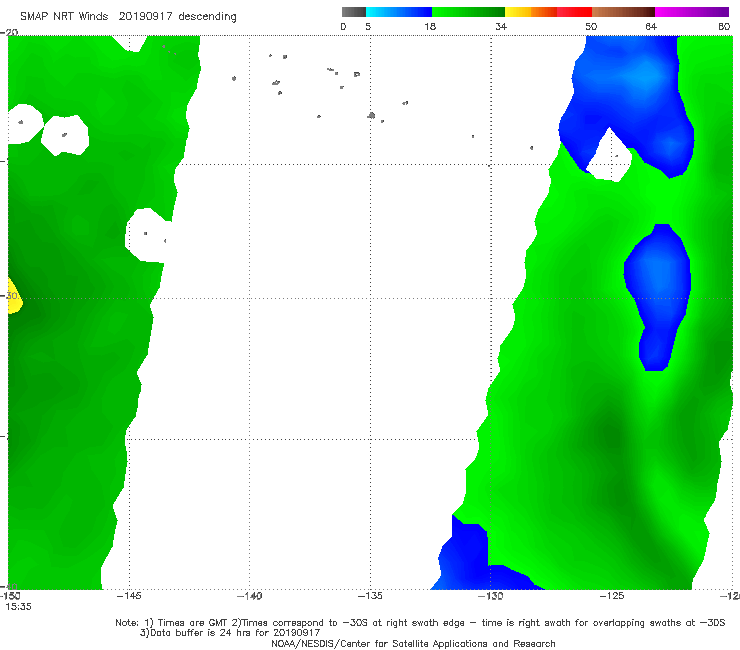Click the color bar label '18'
This screenshot has height=650, width=740.
coord(430,27)
